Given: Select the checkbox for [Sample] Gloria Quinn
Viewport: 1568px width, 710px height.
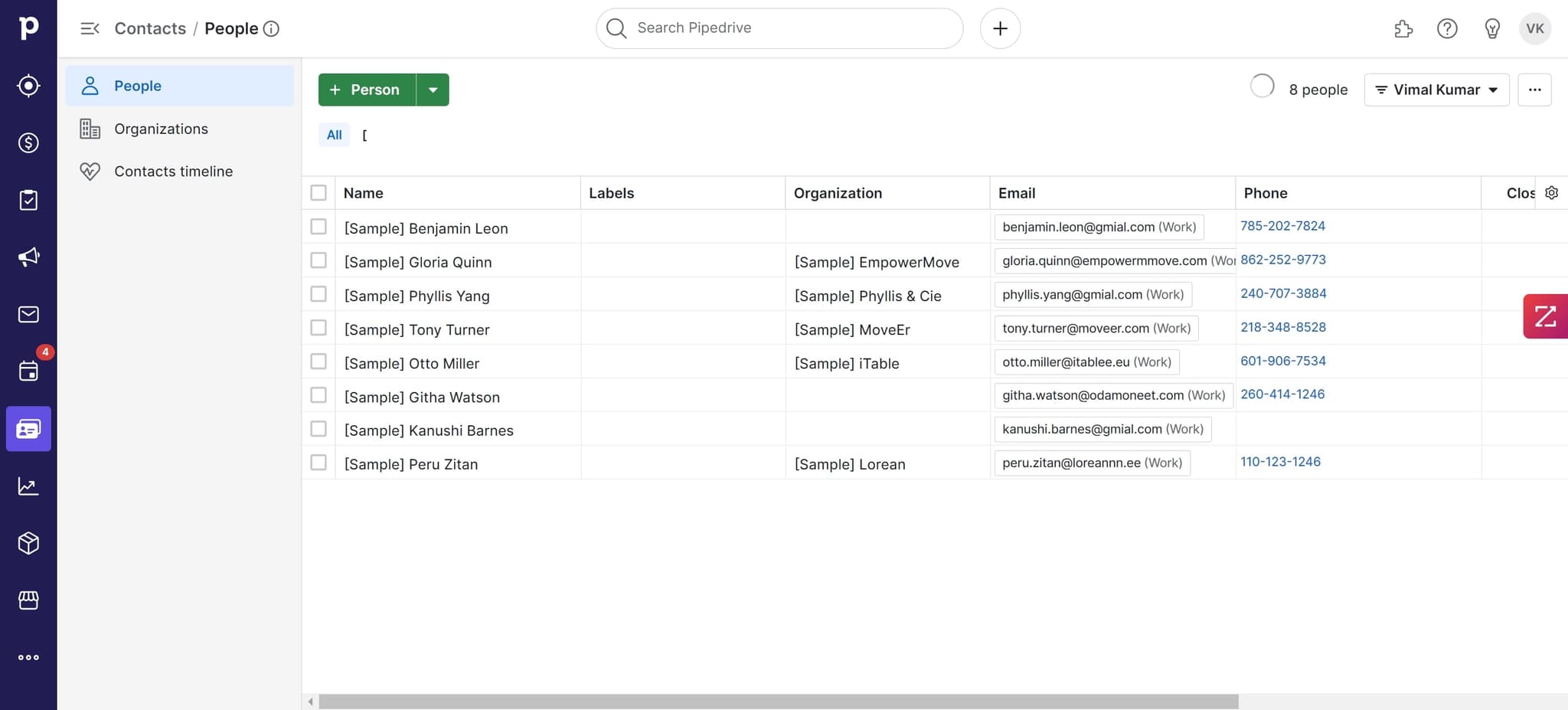Looking at the screenshot, I should (x=318, y=260).
